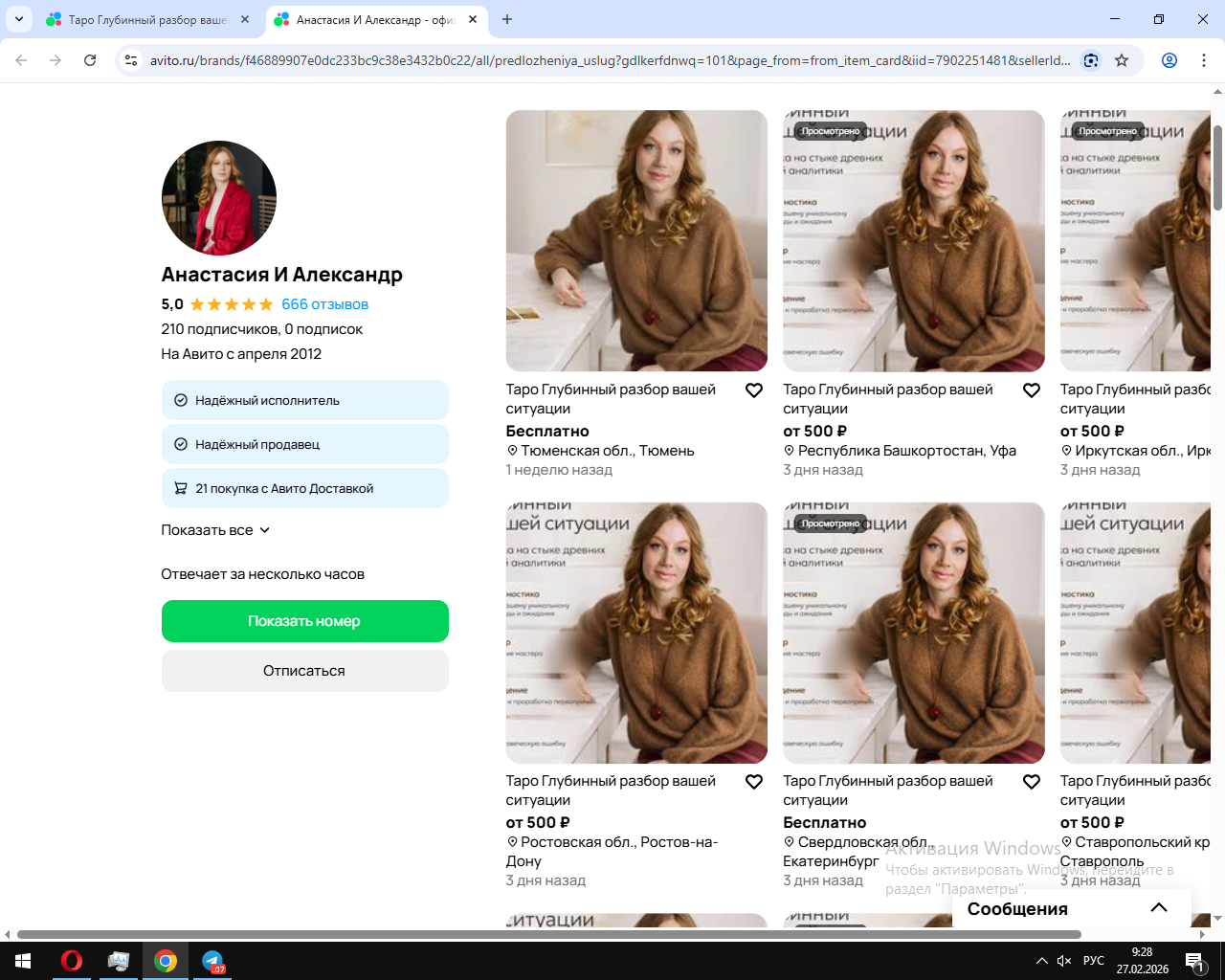
Task: Click the vertical page scrollbar thumb
Action: click(x=1217, y=167)
